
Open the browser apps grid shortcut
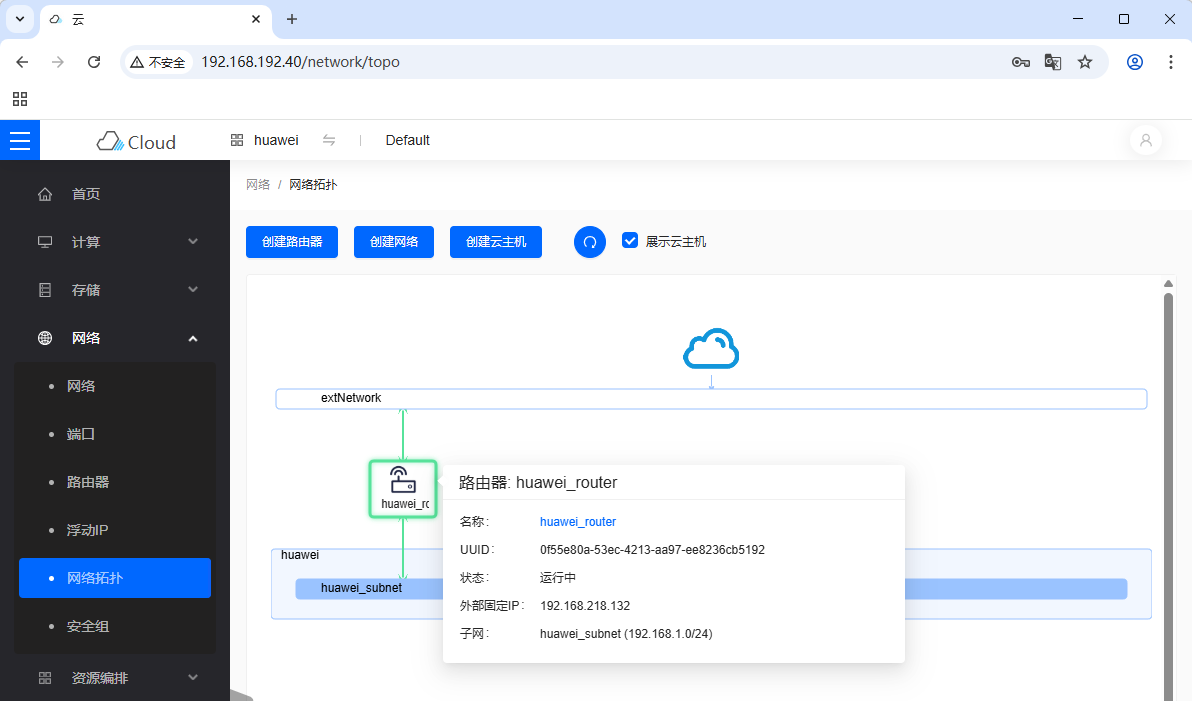pyautogui.click(x=20, y=99)
